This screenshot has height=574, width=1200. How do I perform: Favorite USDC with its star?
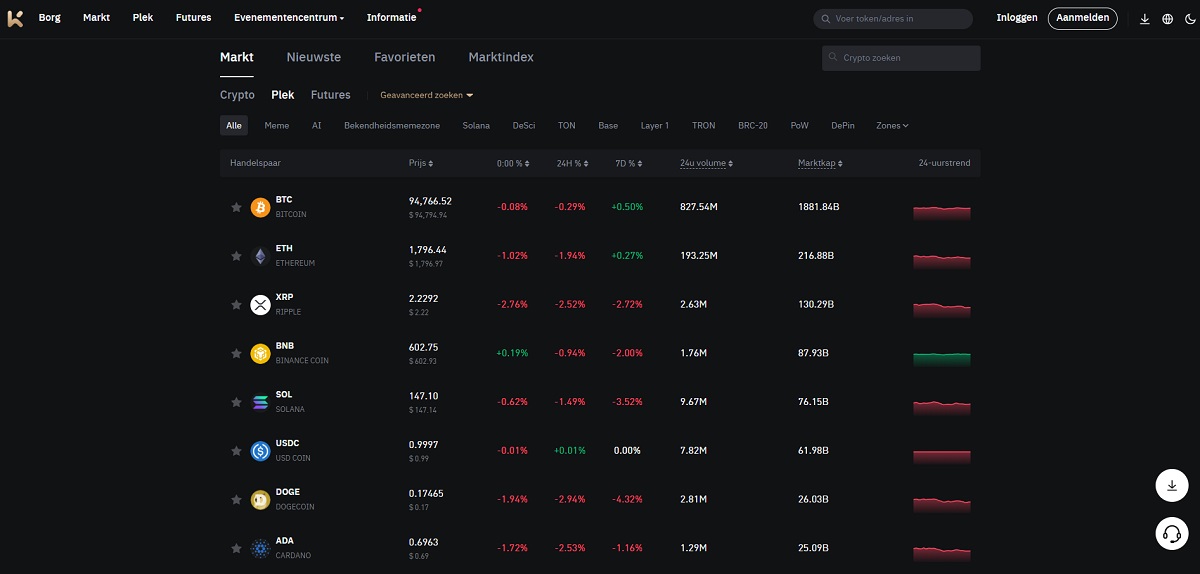[x=236, y=451]
